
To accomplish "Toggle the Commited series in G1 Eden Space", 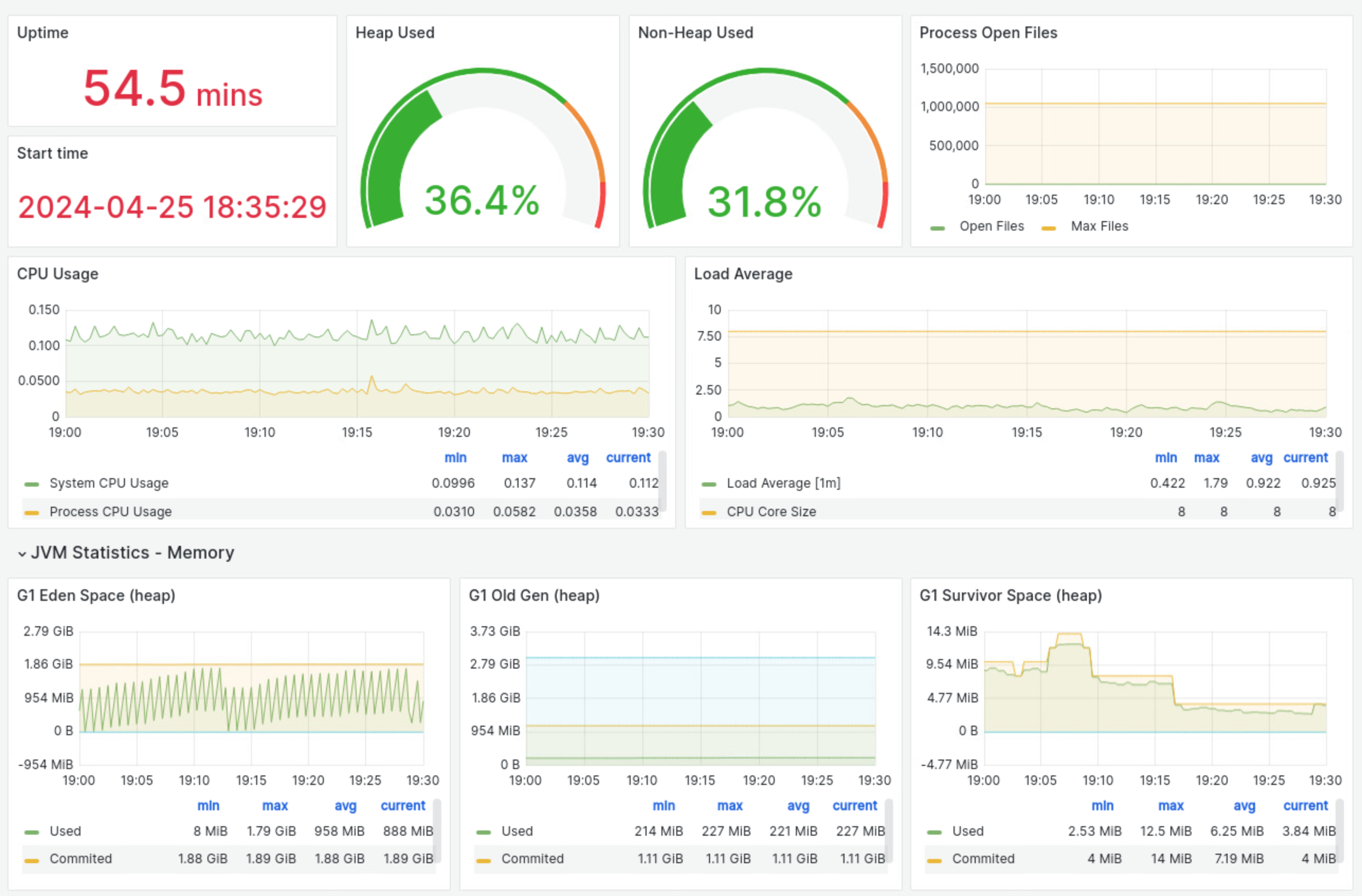I will click(80, 859).
